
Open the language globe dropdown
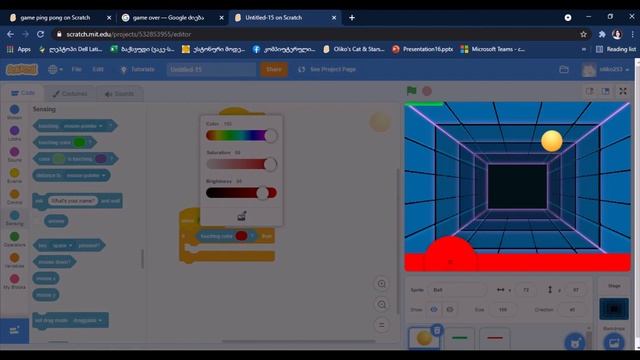[56, 69]
